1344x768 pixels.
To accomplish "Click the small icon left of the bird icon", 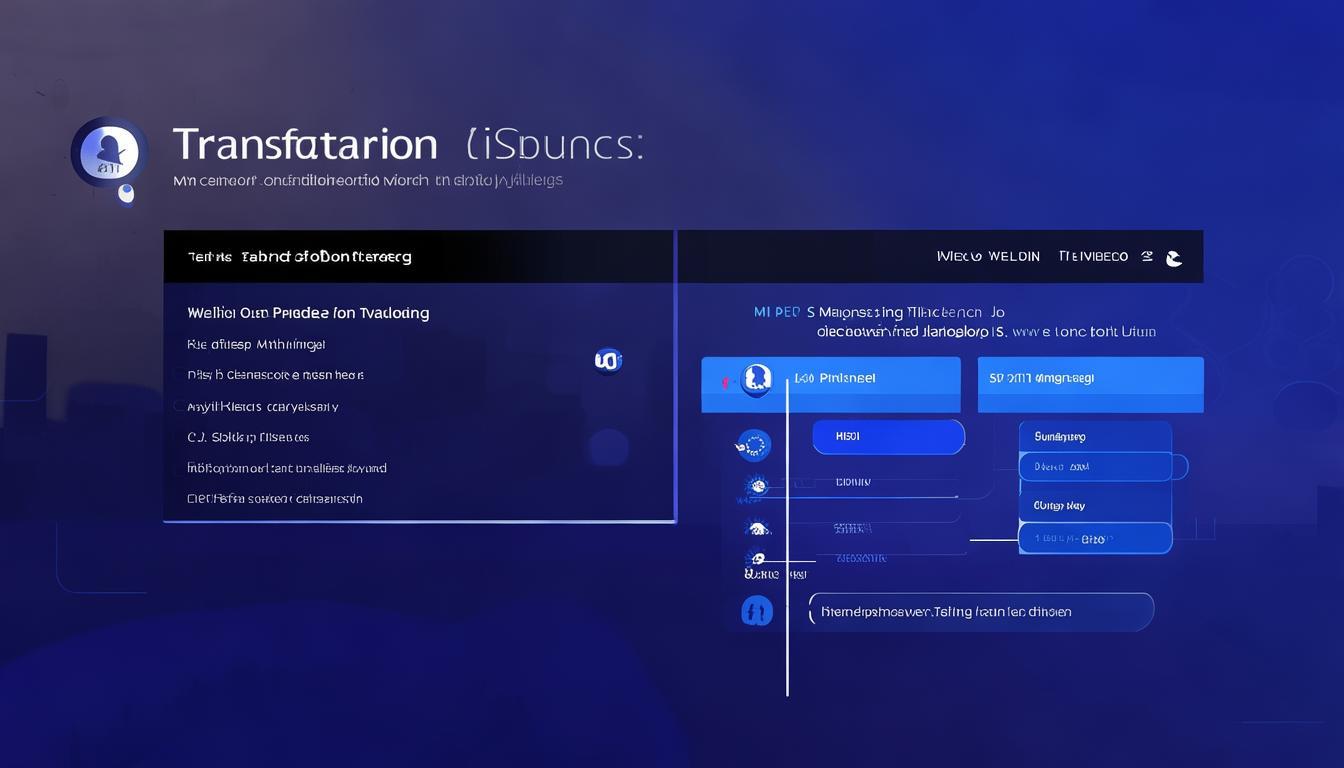I will click(x=1146, y=257).
